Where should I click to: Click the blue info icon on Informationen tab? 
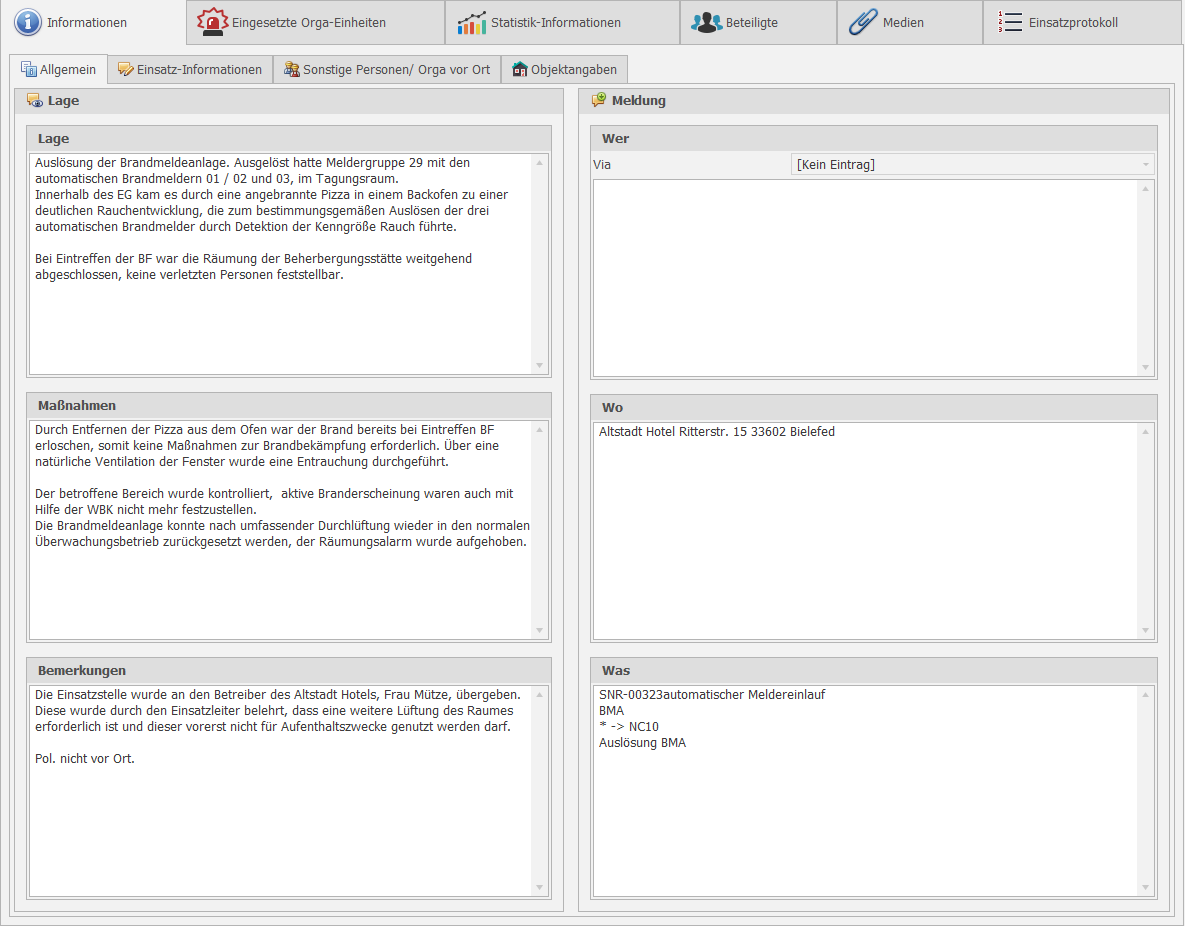(x=27, y=22)
